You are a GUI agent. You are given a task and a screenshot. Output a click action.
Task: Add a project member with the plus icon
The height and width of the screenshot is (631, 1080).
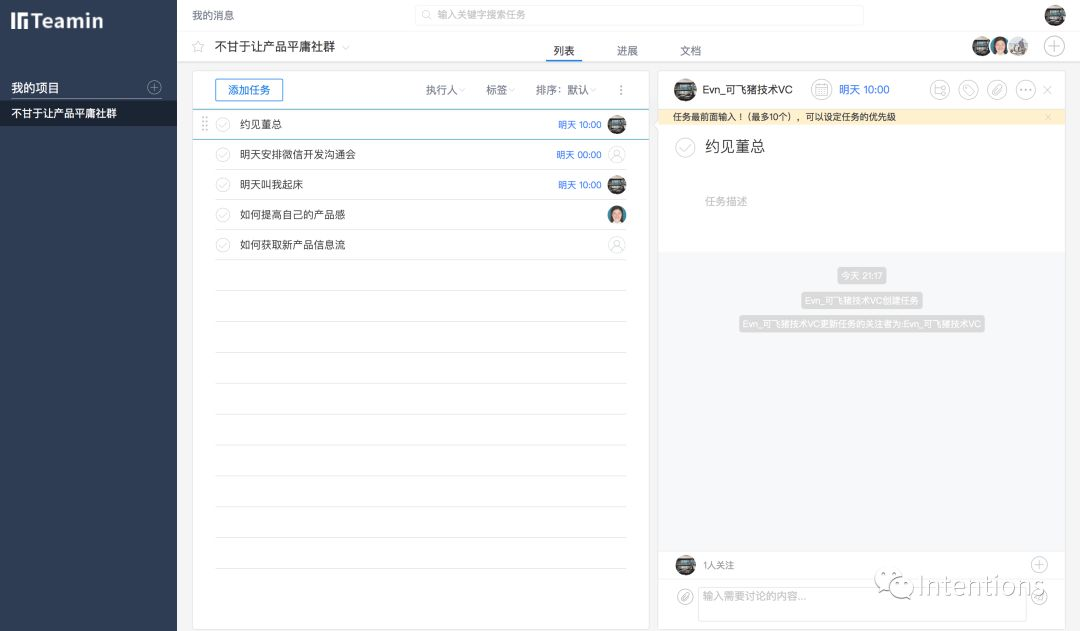[x=1054, y=46]
